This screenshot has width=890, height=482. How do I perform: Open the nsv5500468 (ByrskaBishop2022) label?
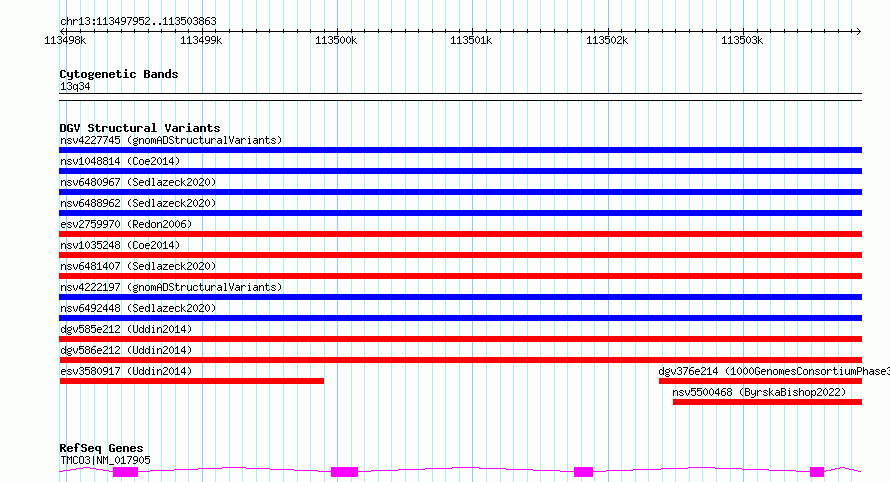click(759, 392)
